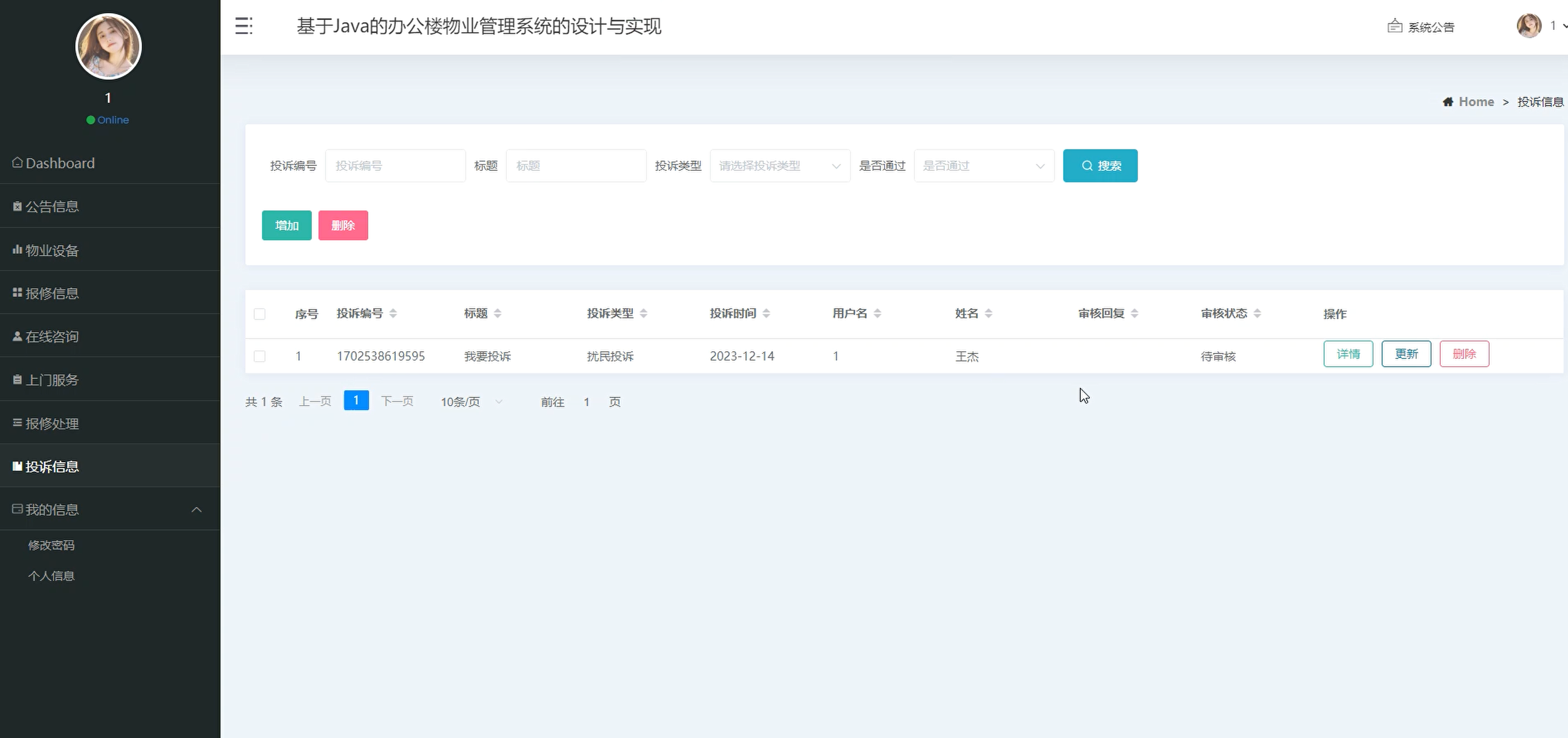
Task: Open the 是否通过 dropdown selector
Action: [984, 165]
